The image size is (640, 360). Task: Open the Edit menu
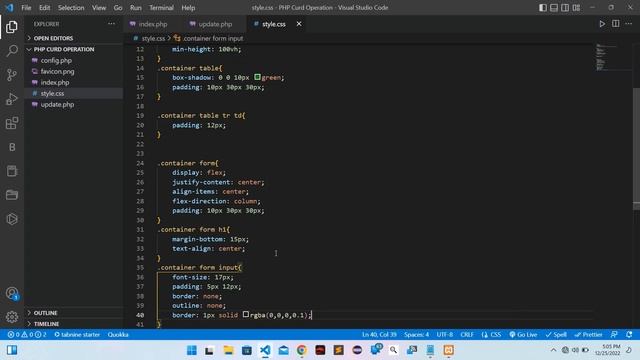pos(44,8)
